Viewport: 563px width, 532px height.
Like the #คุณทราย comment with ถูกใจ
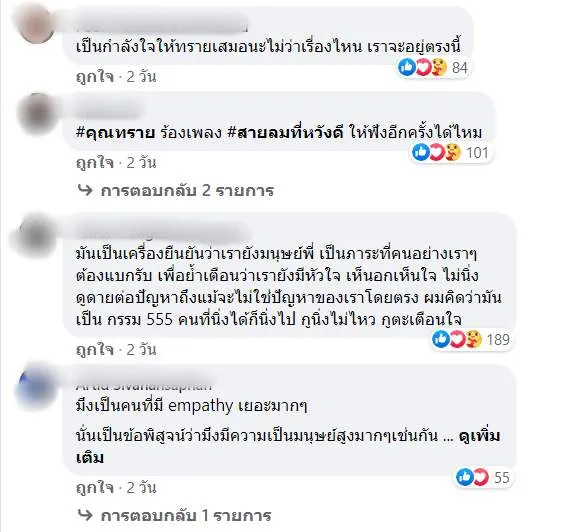click(x=95, y=163)
